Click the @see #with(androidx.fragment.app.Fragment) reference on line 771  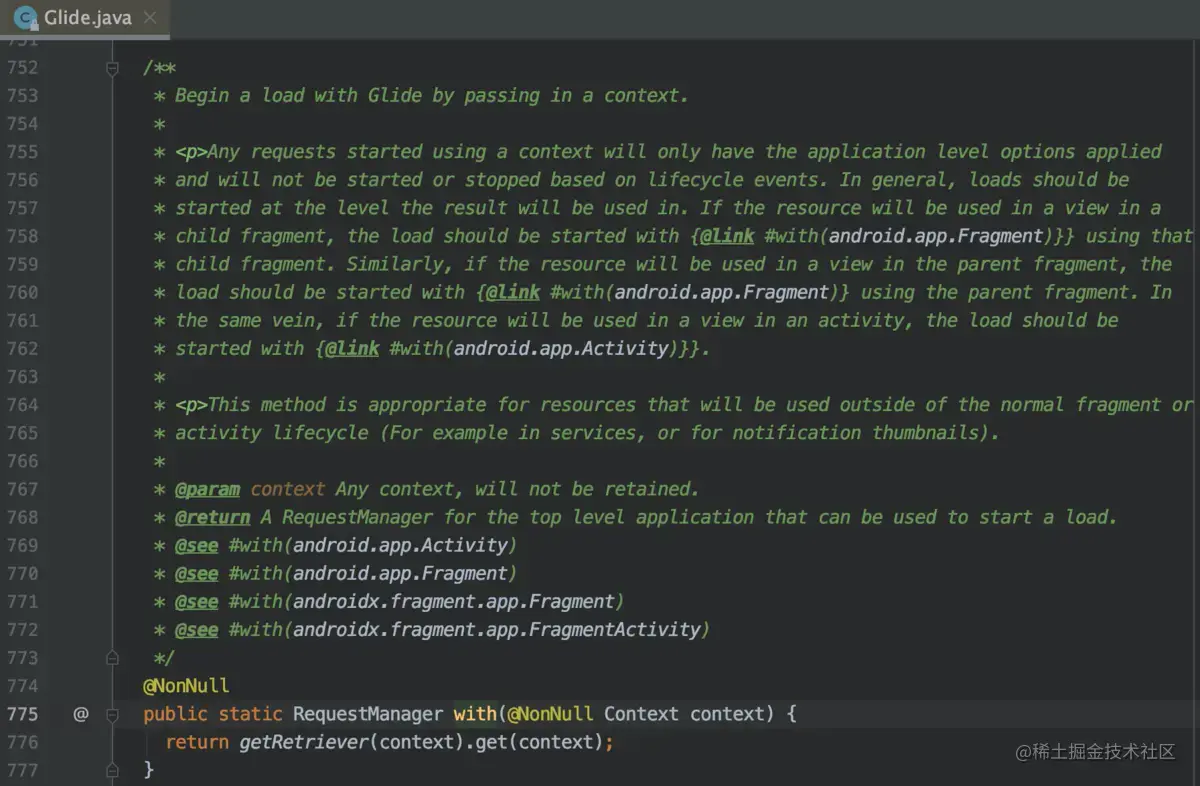[426, 601]
